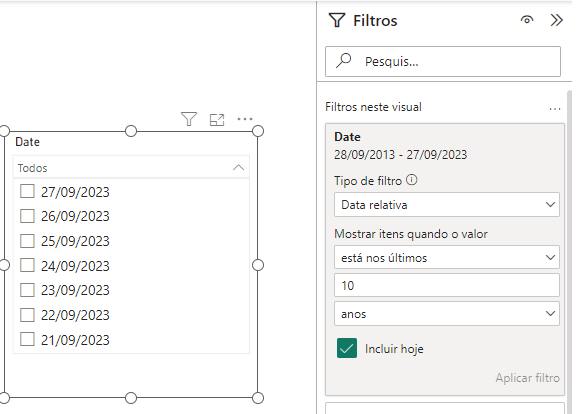Check the 27/09/2023 date checkbox
Screen dimensions: 581x414
27,192
